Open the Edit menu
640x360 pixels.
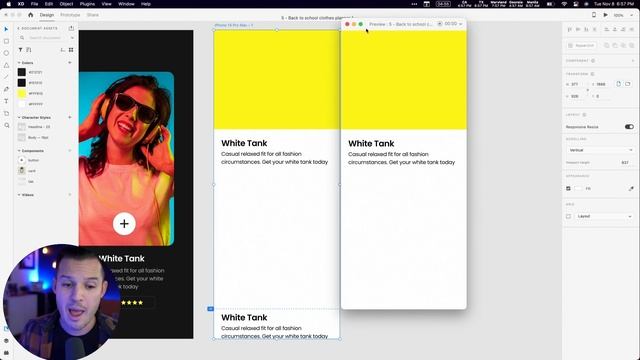point(49,4)
